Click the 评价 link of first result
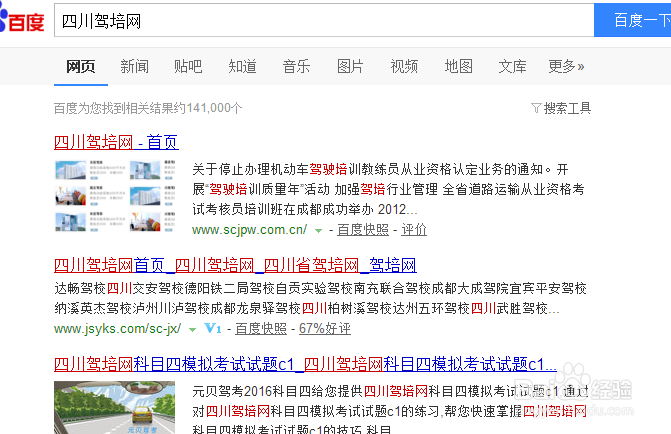 [x=414, y=230]
